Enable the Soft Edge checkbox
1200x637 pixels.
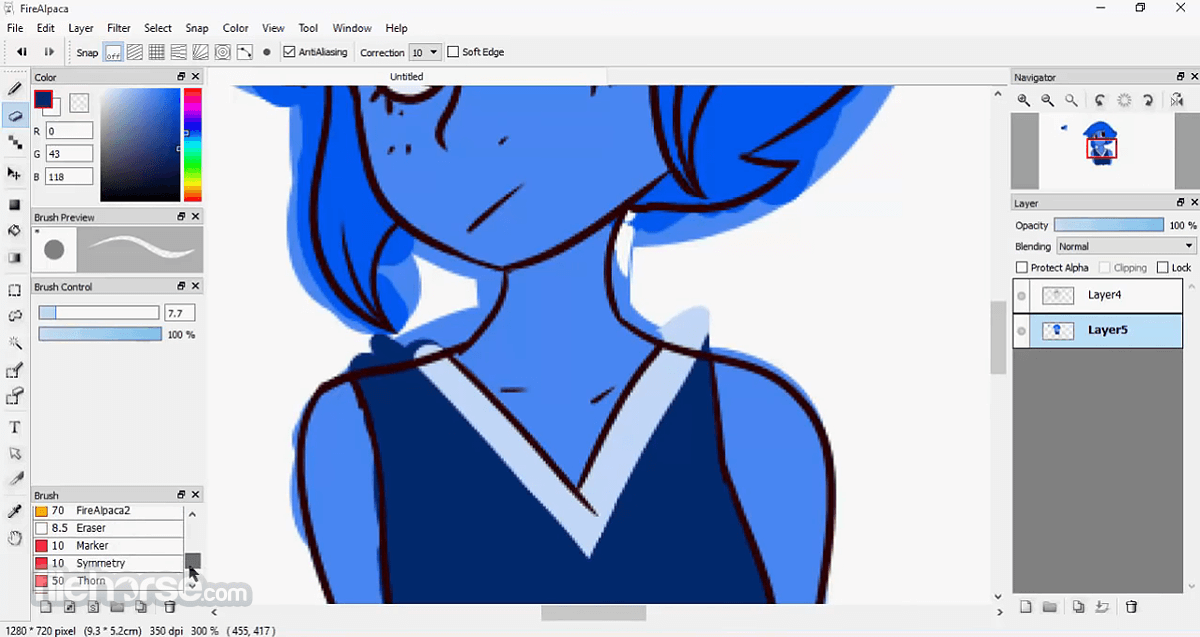click(x=453, y=52)
